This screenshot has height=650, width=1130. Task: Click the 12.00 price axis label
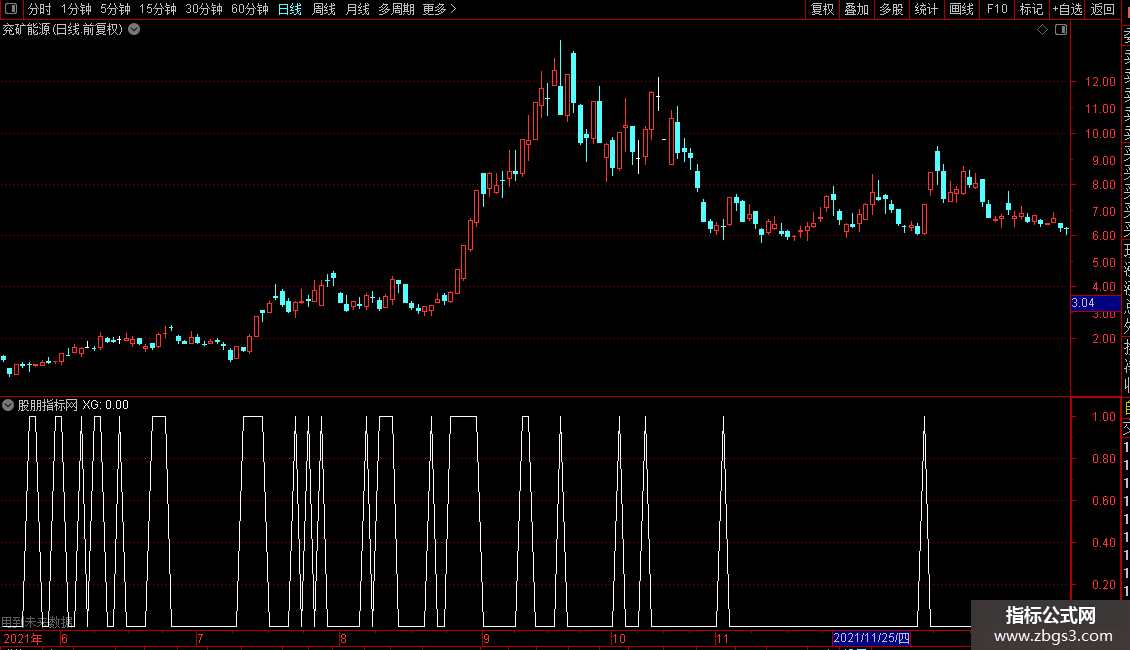1100,82
